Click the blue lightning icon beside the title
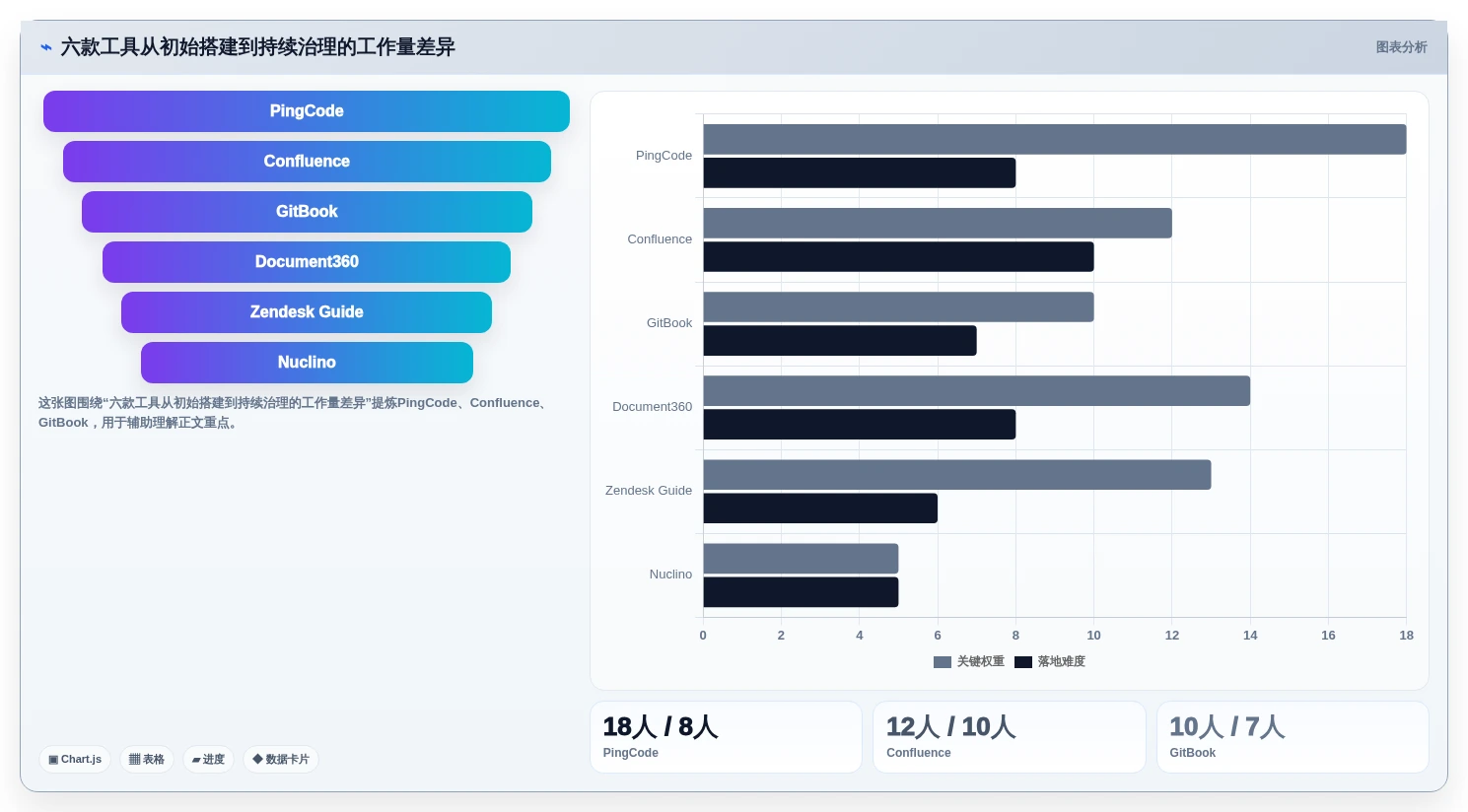The image size is (1468, 812). tap(45, 47)
